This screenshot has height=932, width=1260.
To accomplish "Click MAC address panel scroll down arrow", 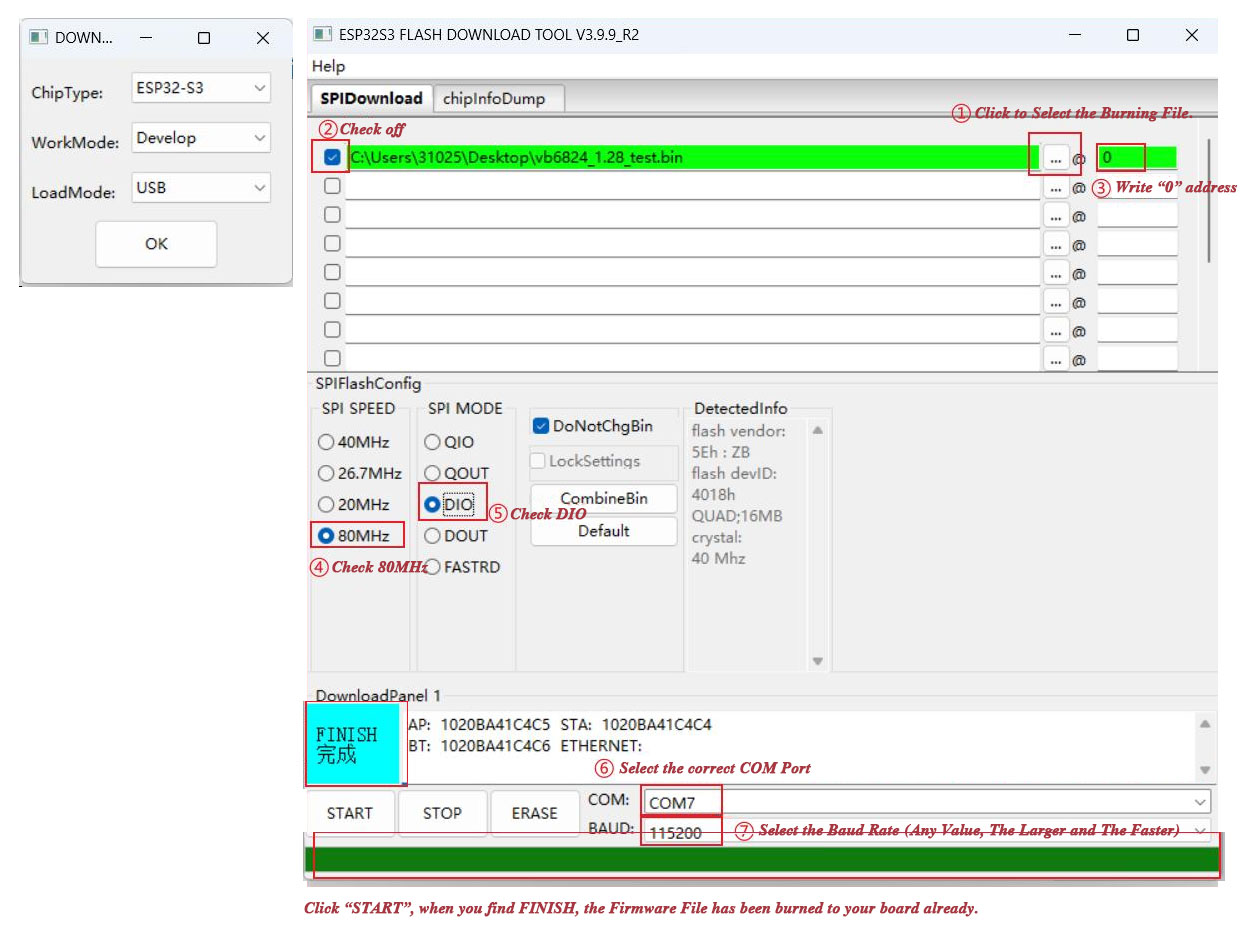I will click(x=1205, y=770).
